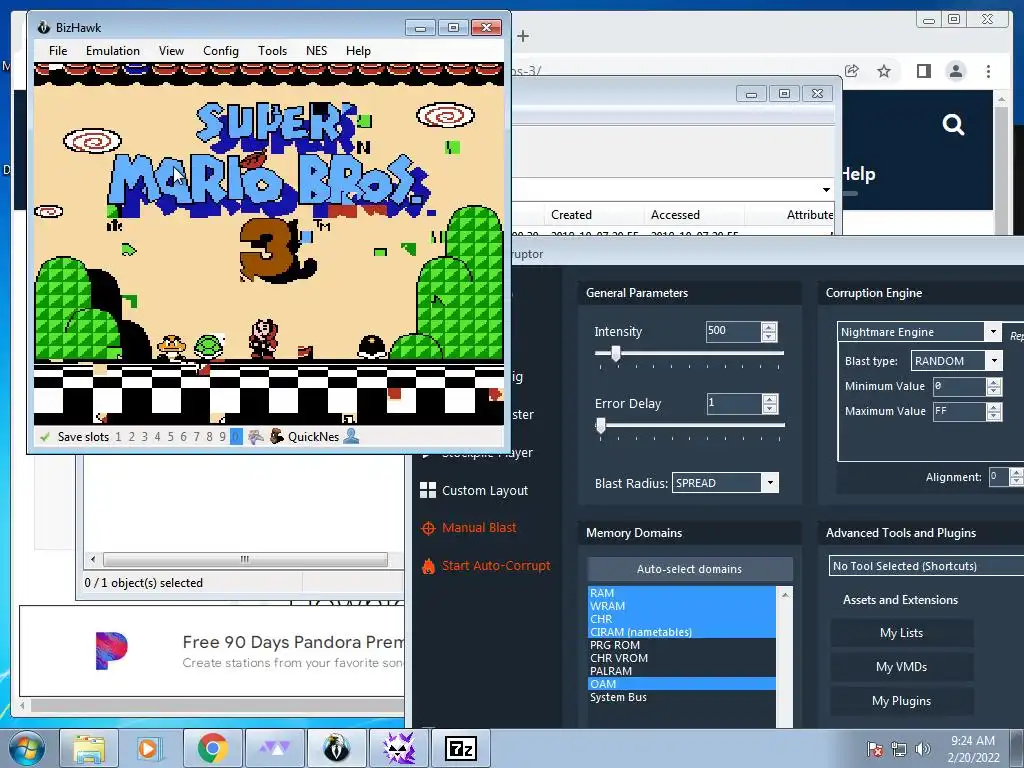Screen dimensions: 1024x768
Task: Open My Plugins
Action: point(901,701)
